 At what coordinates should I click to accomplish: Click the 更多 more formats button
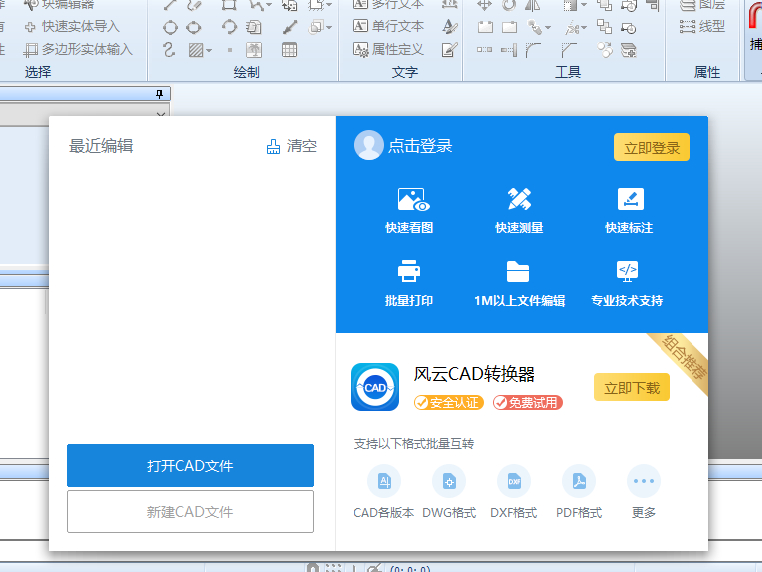coord(643,491)
